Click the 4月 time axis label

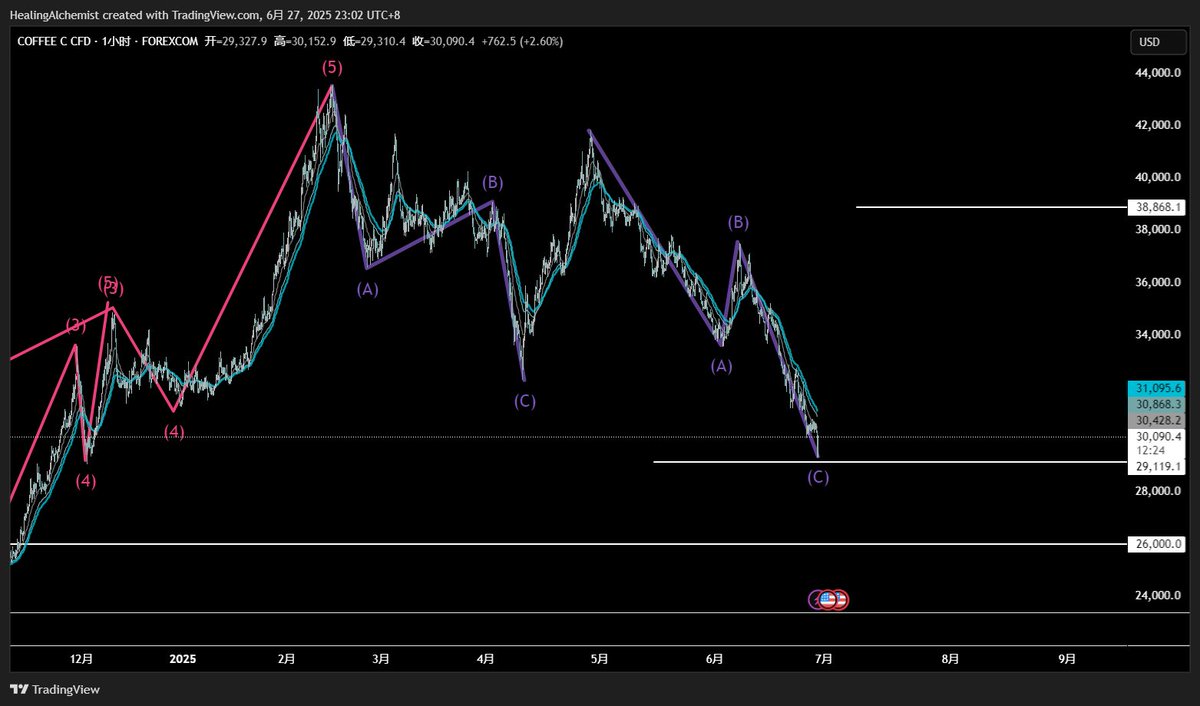tap(486, 659)
